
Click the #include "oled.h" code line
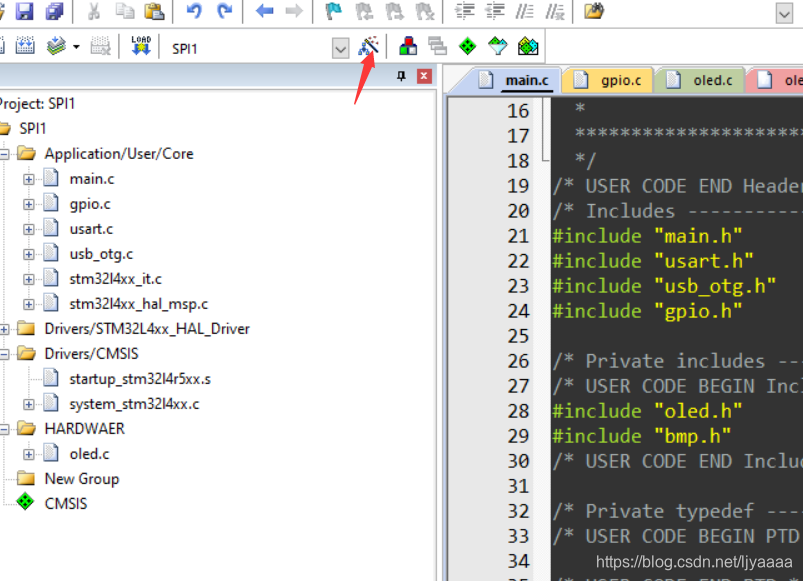(647, 411)
